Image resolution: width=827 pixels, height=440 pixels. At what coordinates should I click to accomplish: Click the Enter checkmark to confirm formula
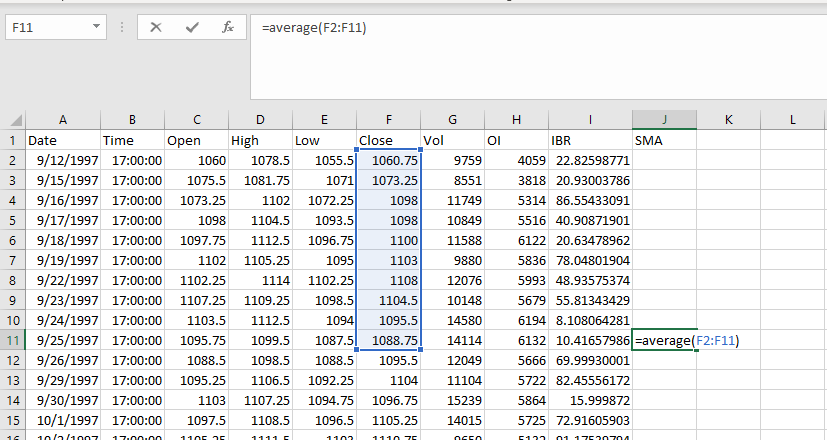[192, 28]
